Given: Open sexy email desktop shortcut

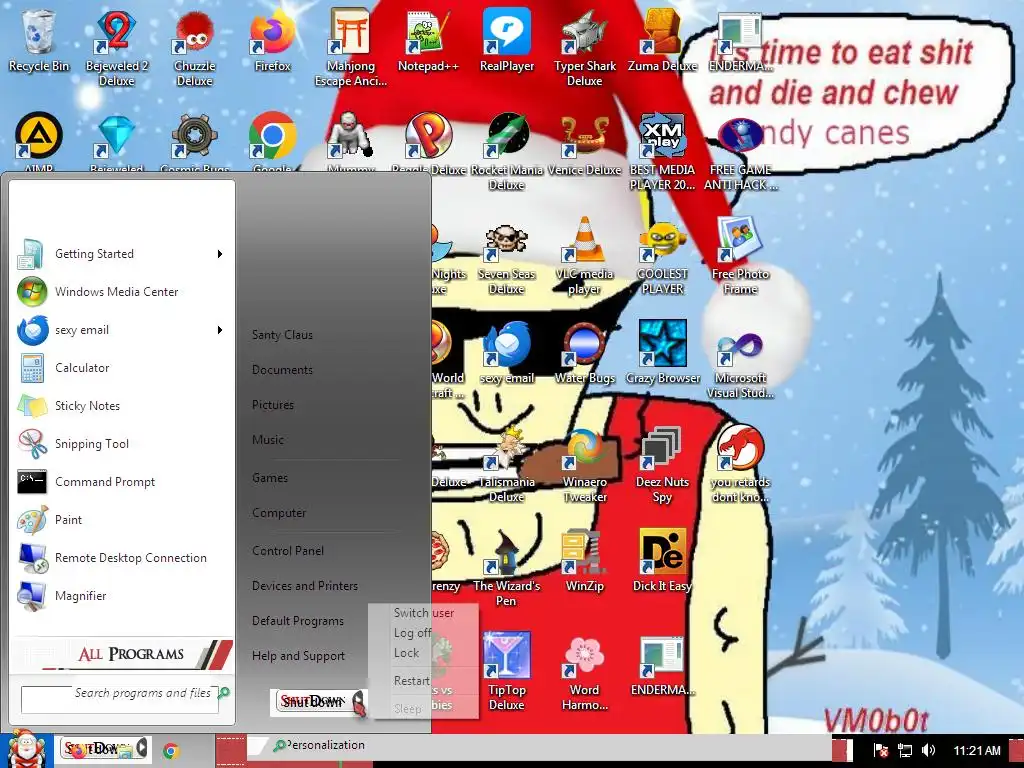Looking at the screenshot, I should pyautogui.click(x=507, y=351).
